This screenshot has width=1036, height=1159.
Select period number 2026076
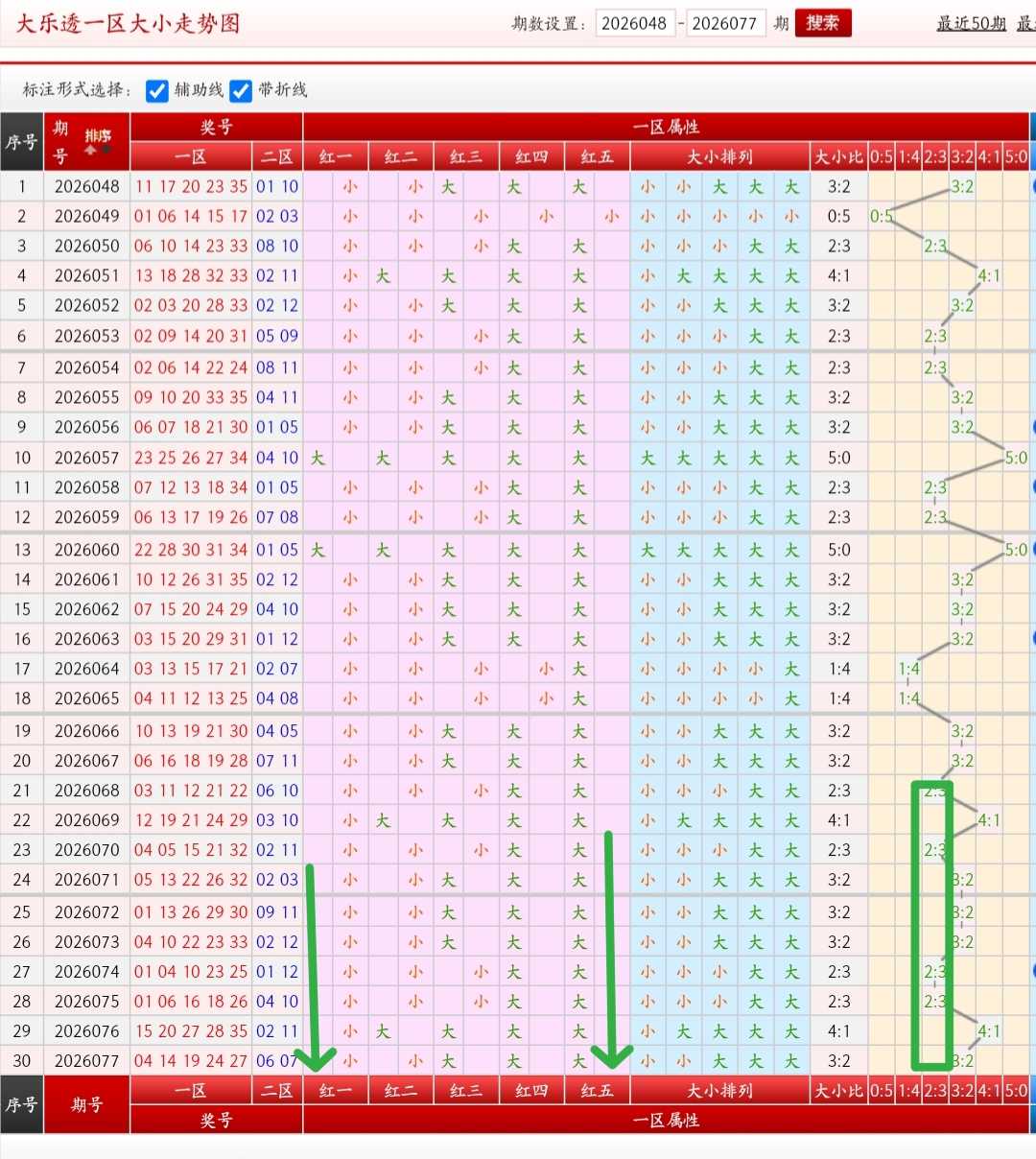(x=86, y=1031)
